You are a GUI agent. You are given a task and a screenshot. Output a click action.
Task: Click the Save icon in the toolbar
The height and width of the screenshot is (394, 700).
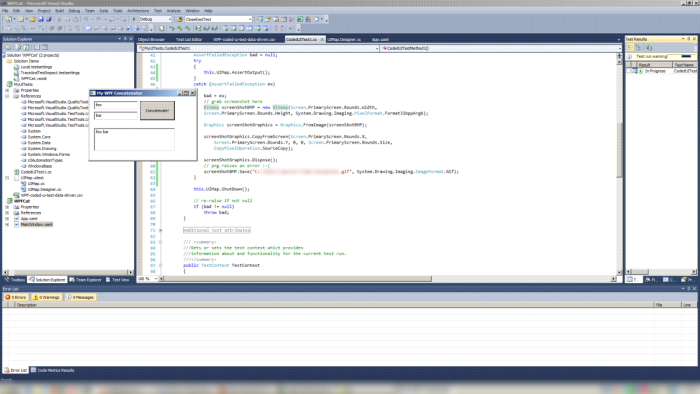click(x=41, y=19)
